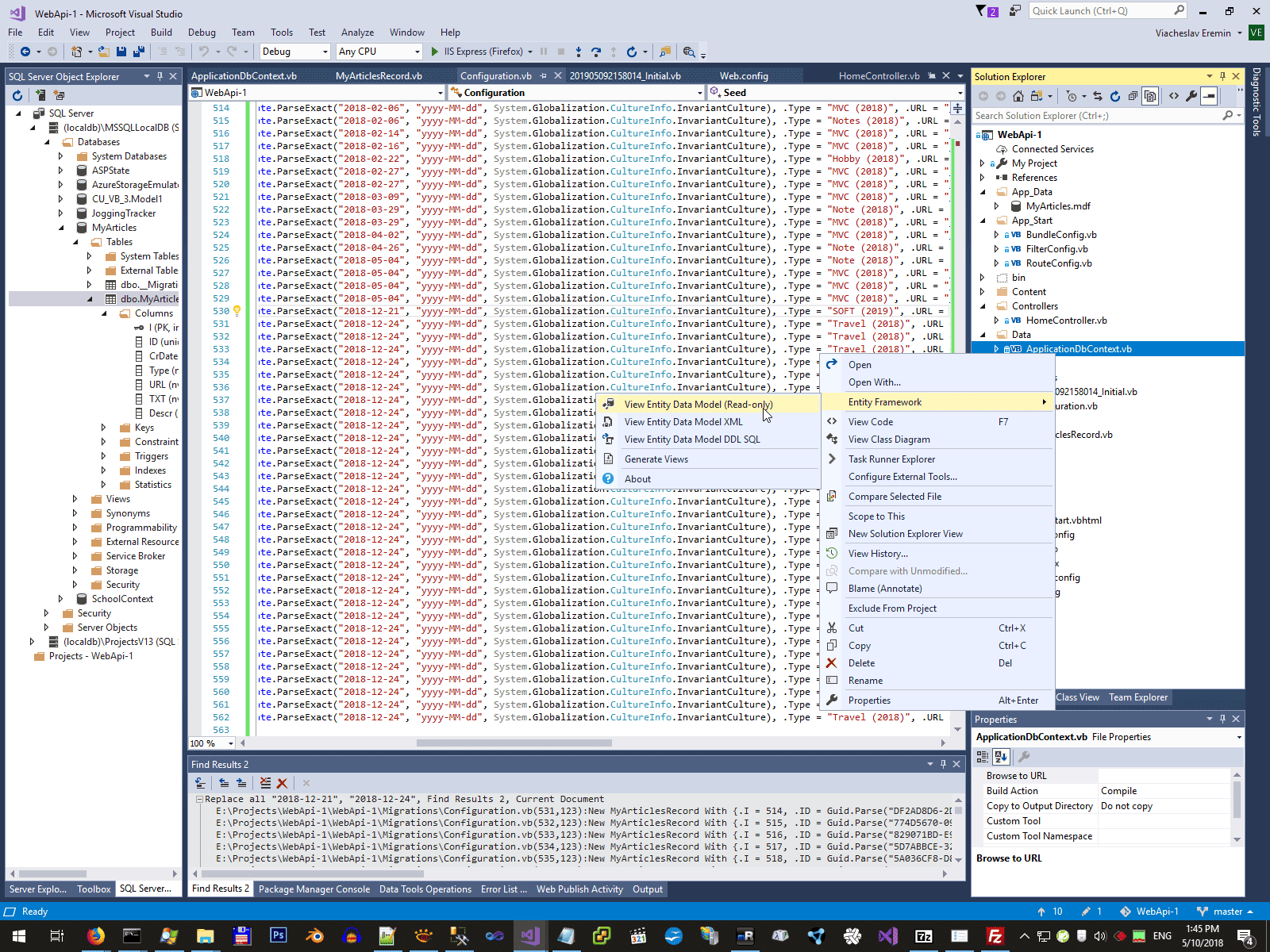Click the New Project toolbar icon
Screen dimensions: 1270x952
(x=77, y=52)
